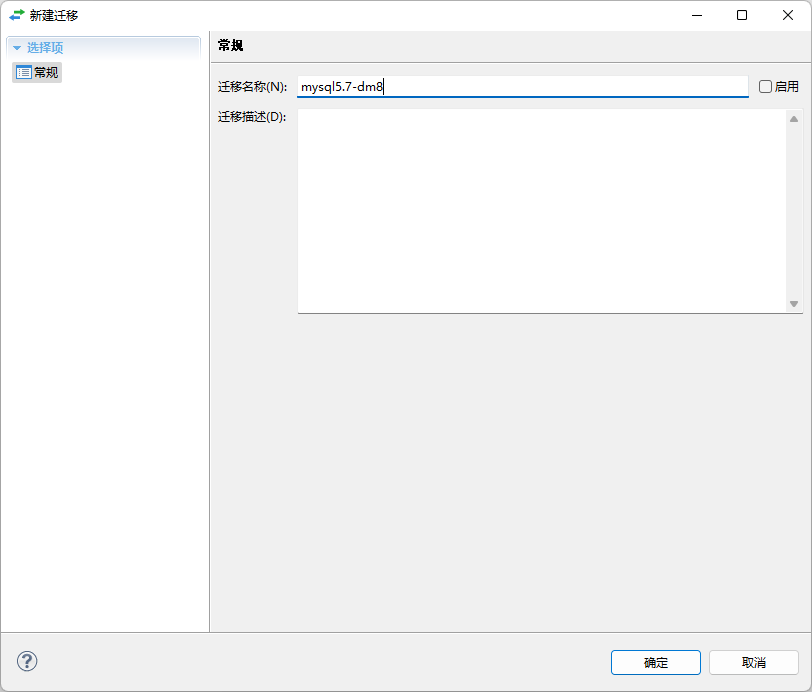Click inside the 迁移描述 text area
Viewport: 812px width, 692px height.
pyautogui.click(x=542, y=211)
